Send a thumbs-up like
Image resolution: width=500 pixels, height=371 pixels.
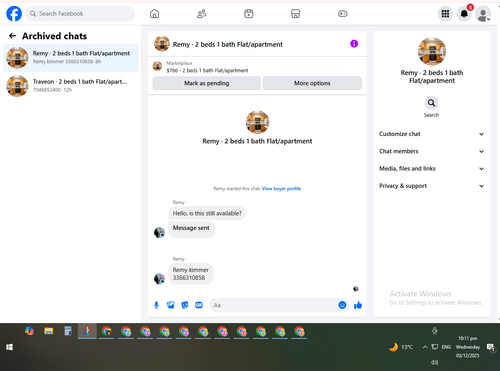[x=358, y=305]
